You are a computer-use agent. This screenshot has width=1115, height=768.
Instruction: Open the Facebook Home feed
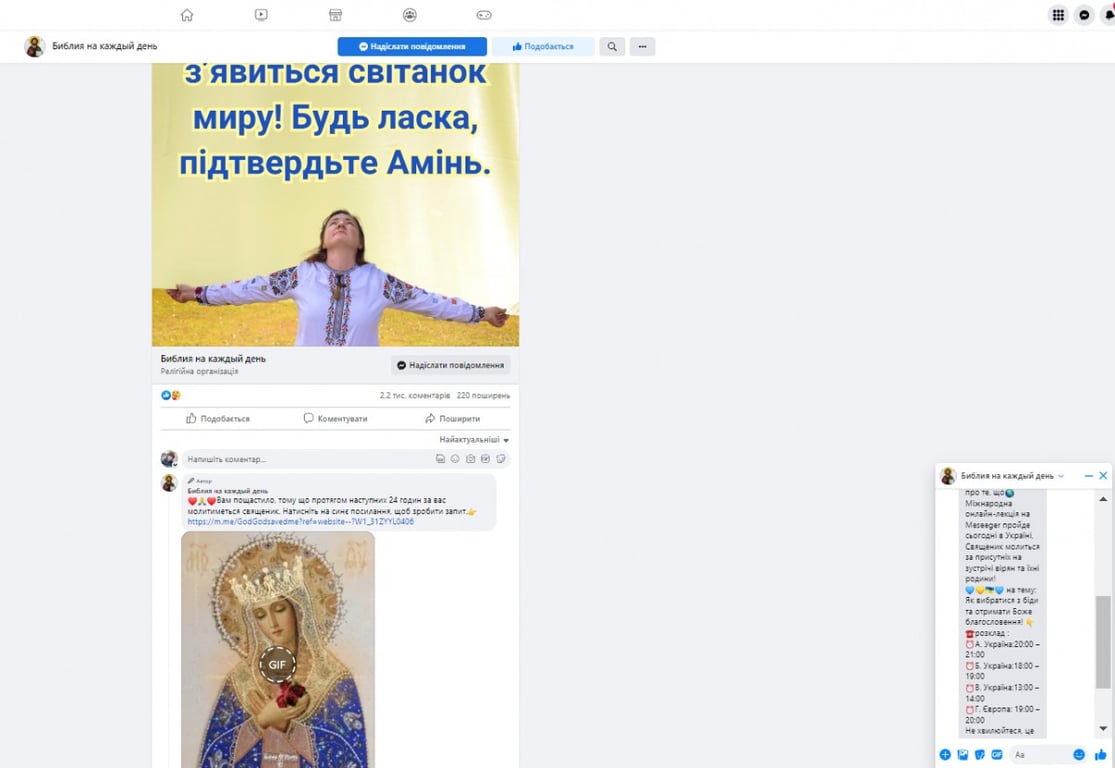(x=187, y=15)
